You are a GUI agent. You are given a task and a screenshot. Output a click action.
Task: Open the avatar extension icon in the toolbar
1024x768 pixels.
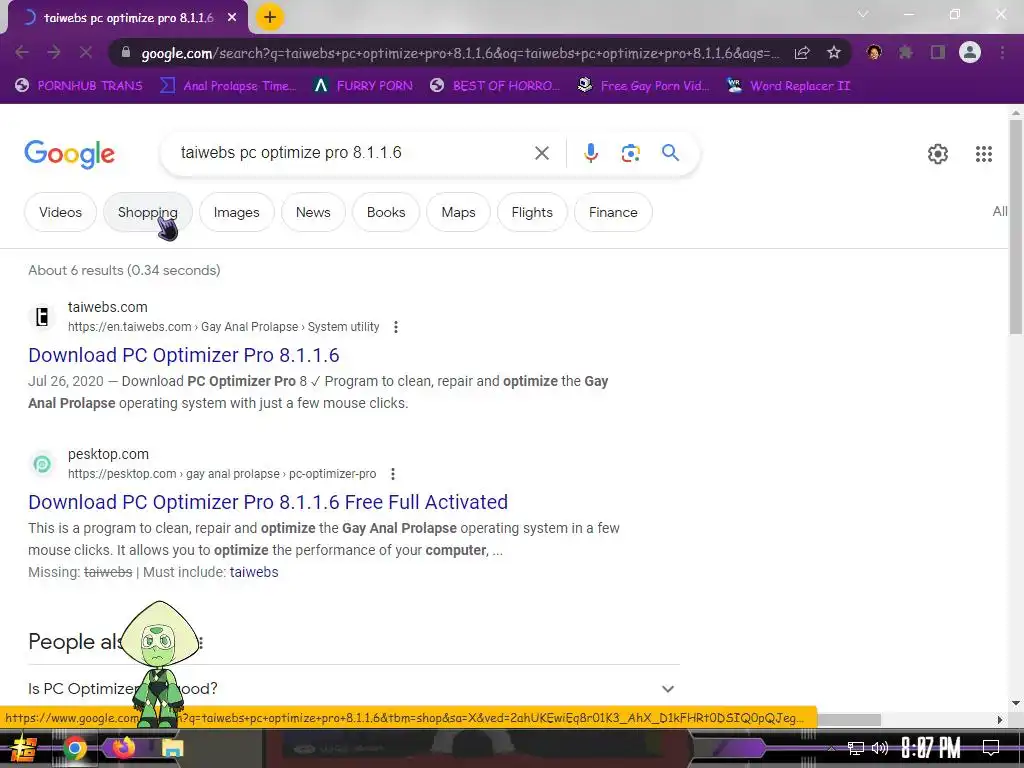coord(874,52)
